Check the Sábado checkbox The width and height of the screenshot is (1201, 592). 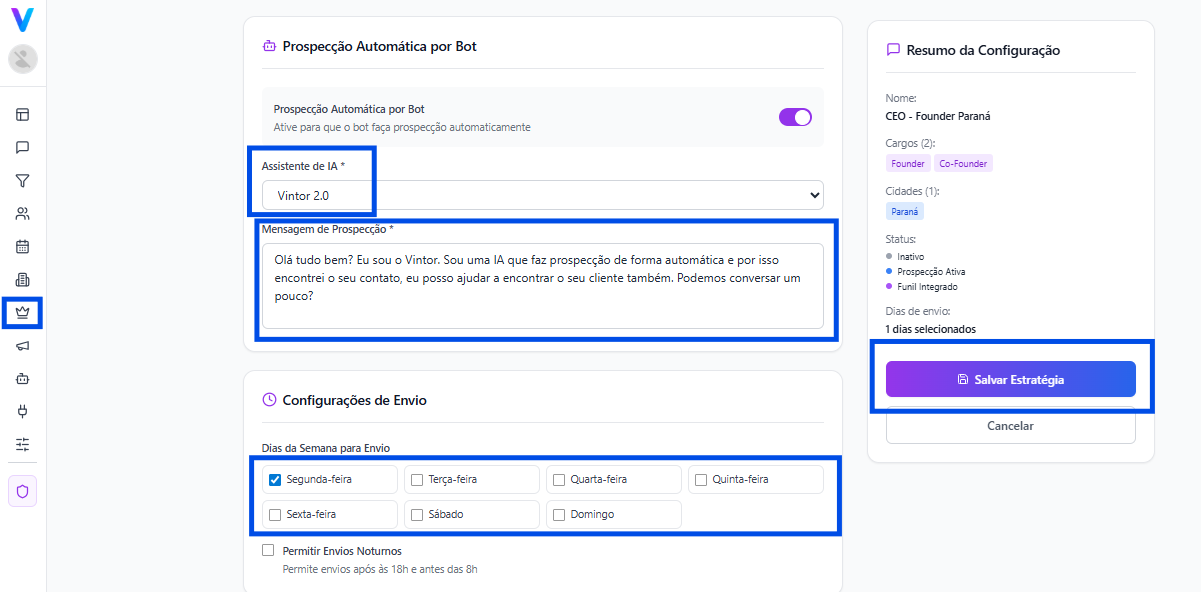pos(417,514)
